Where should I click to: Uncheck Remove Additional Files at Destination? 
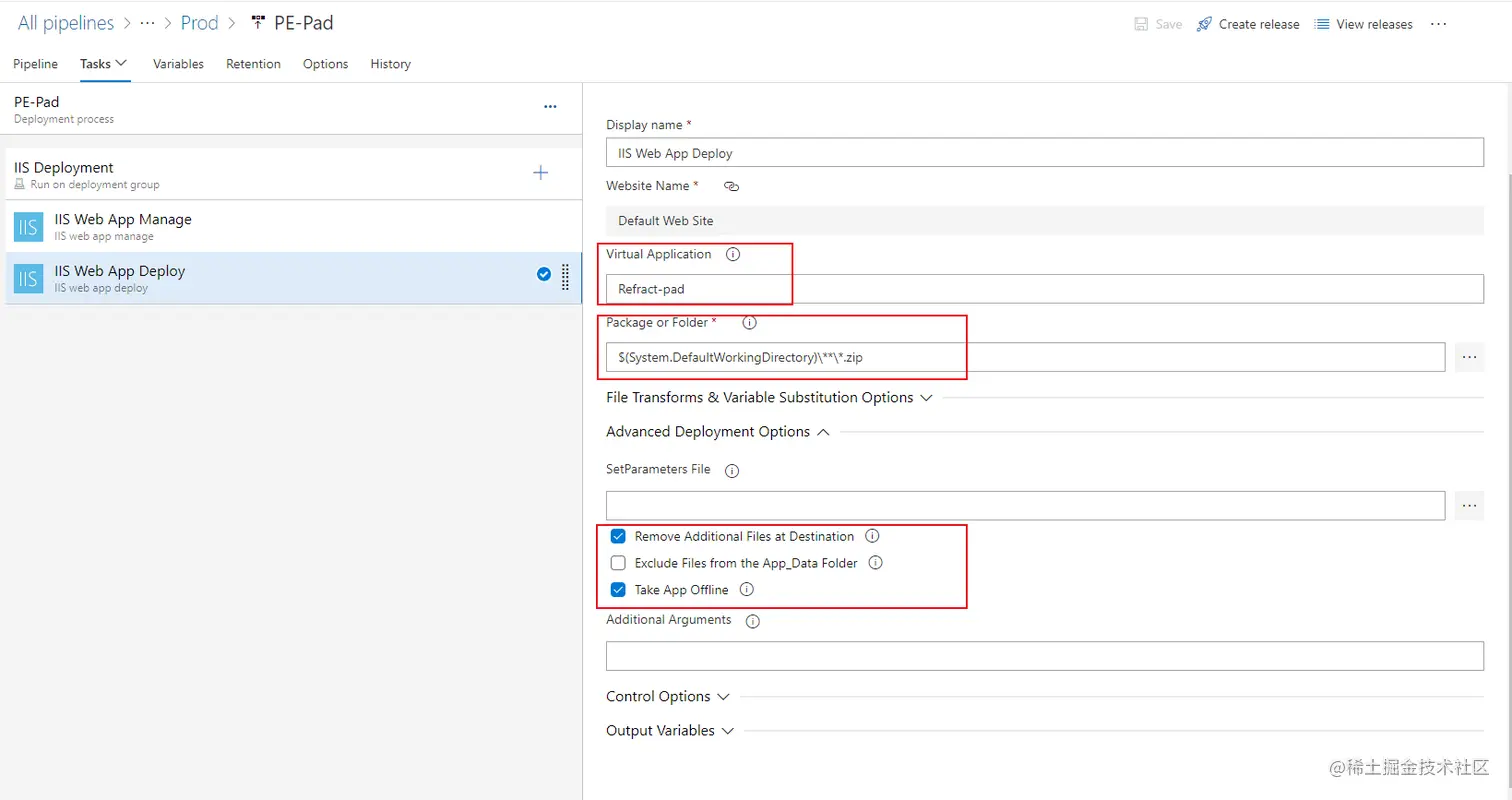(x=618, y=536)
